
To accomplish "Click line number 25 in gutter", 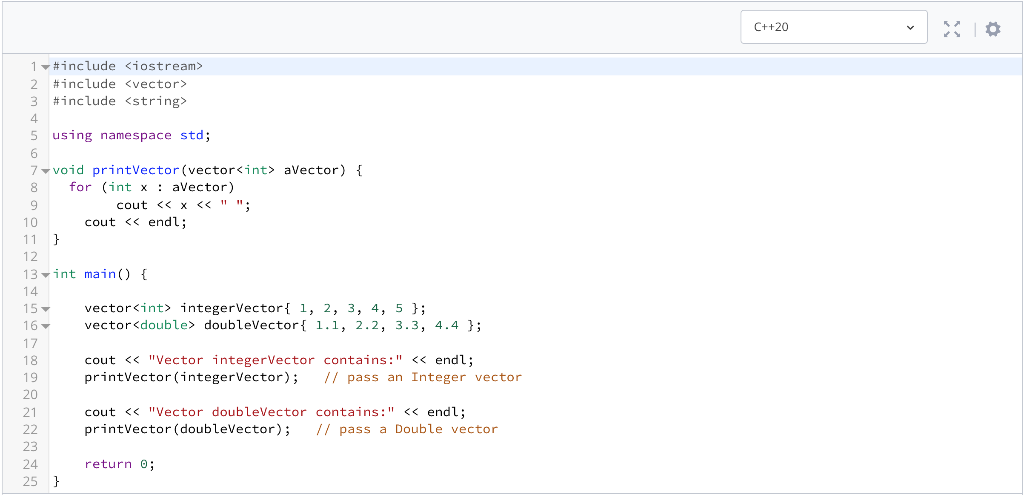I will coord(30,481).
